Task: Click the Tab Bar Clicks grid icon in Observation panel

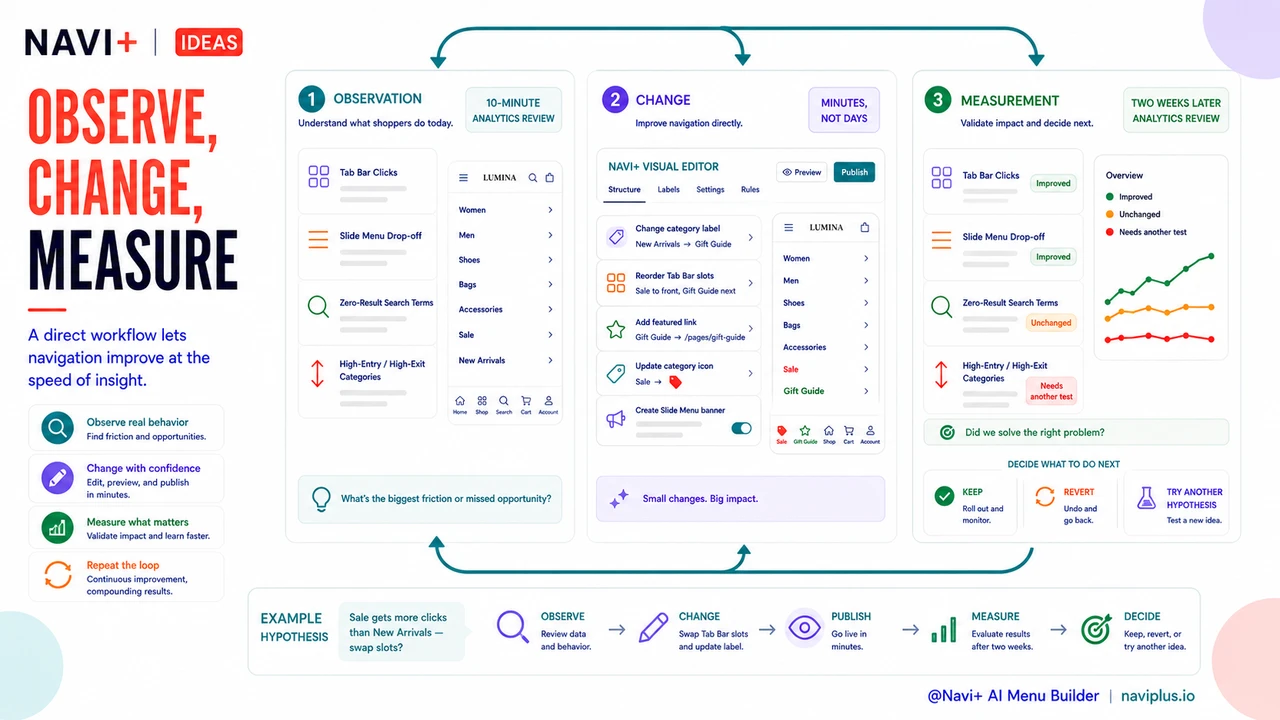Action: [x=319, y=177]
